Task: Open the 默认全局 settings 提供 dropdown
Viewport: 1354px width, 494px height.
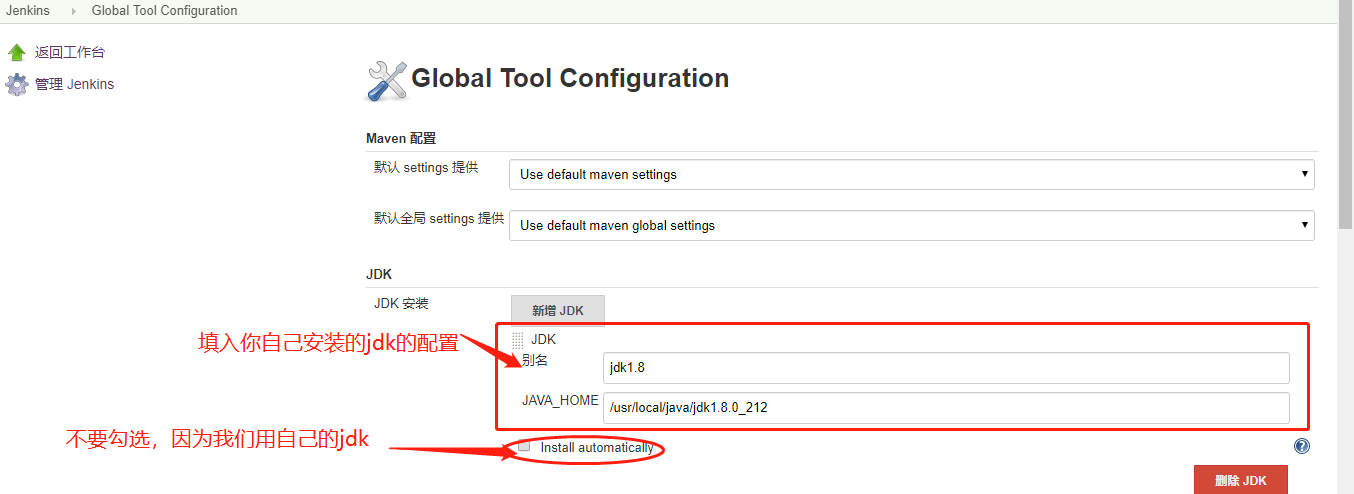Action: [x=911, y=225]
